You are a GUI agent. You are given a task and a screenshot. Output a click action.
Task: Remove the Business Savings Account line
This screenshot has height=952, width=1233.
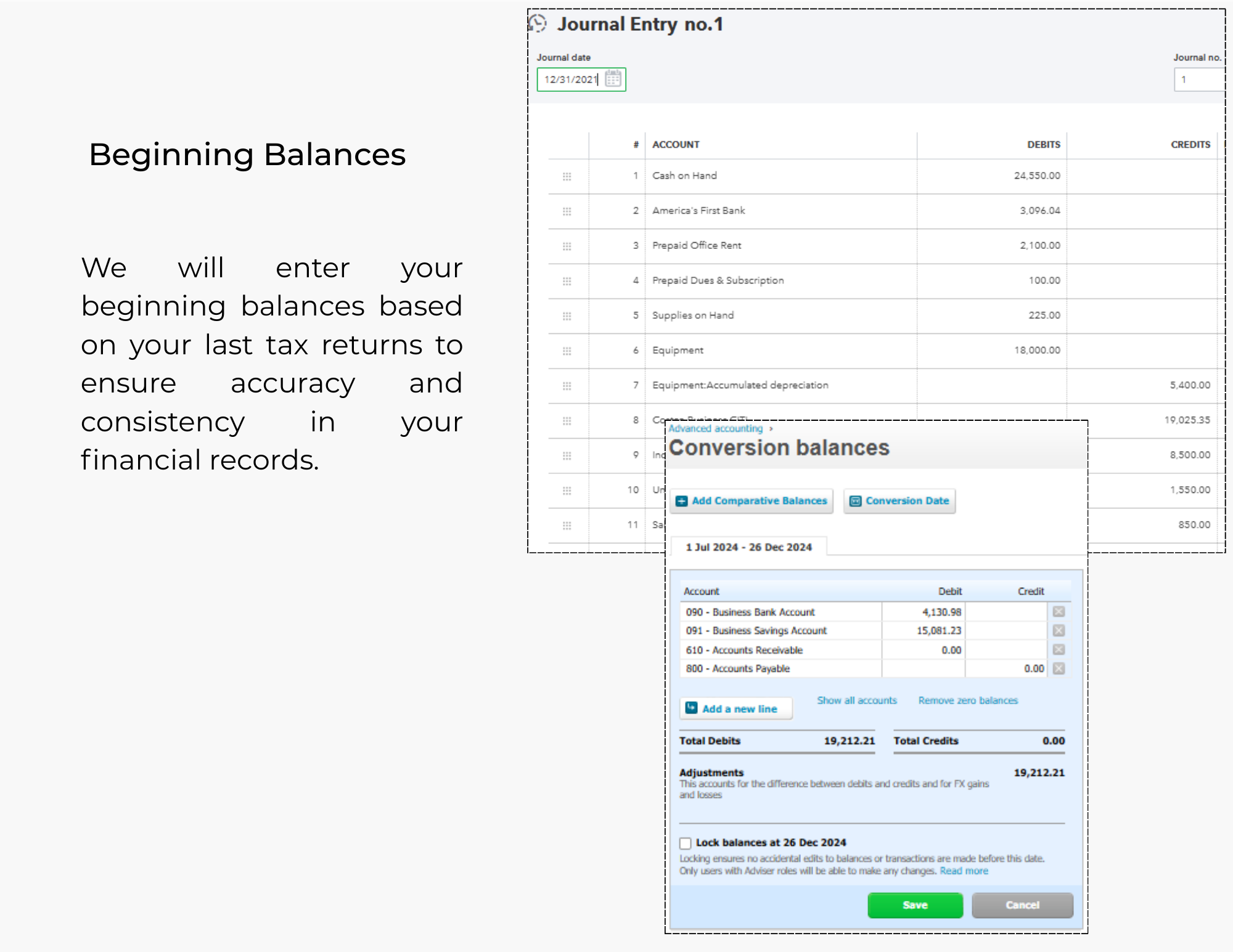point(1059,630)
